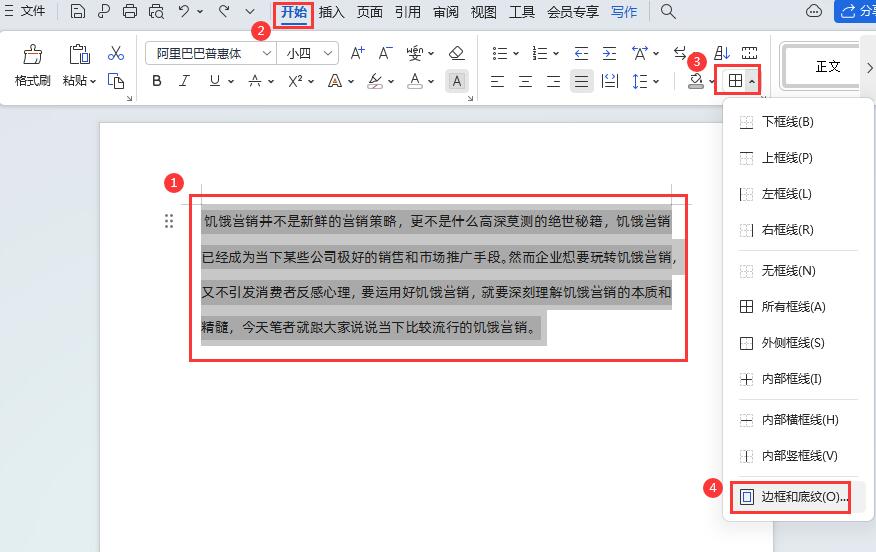Toggle Bold formatting
The width and height of the screenshot is (876, 552).
[157, 81]
